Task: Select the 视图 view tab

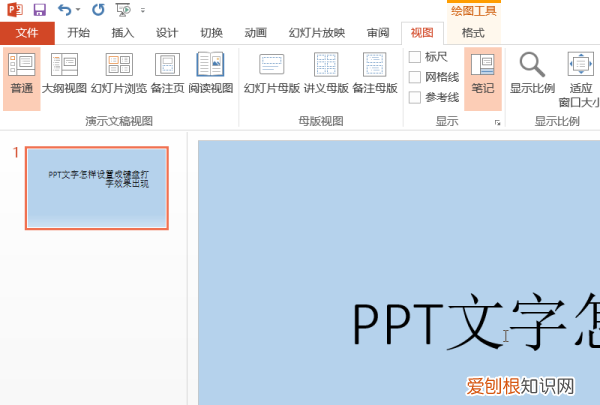Action: point(422,33)
